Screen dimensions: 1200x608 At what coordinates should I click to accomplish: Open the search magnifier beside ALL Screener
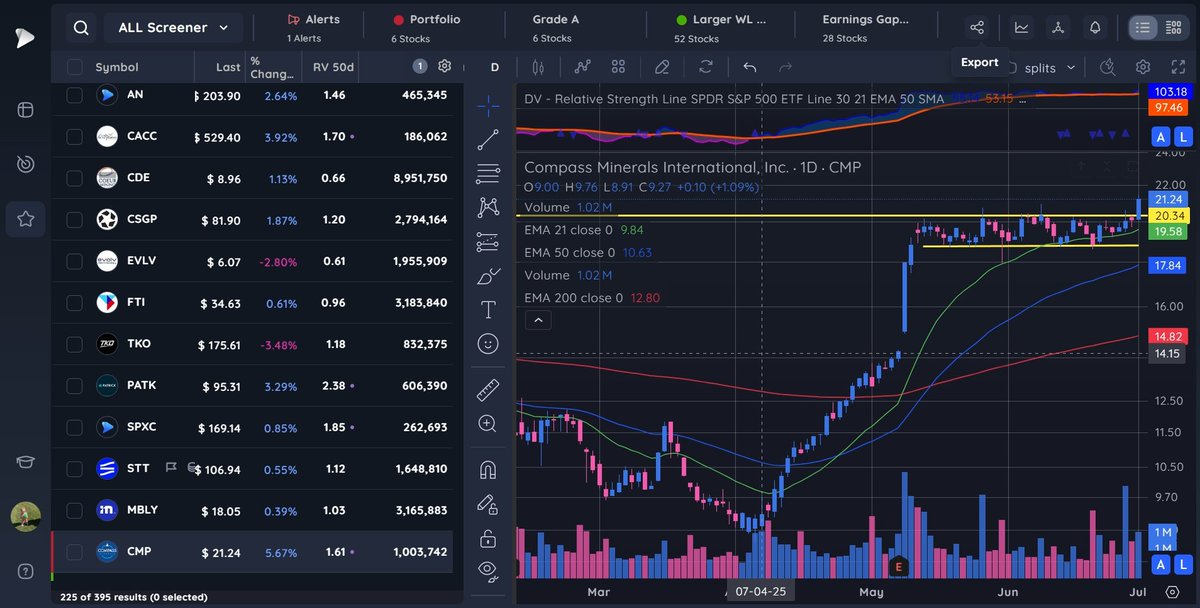tap(79, 28)
